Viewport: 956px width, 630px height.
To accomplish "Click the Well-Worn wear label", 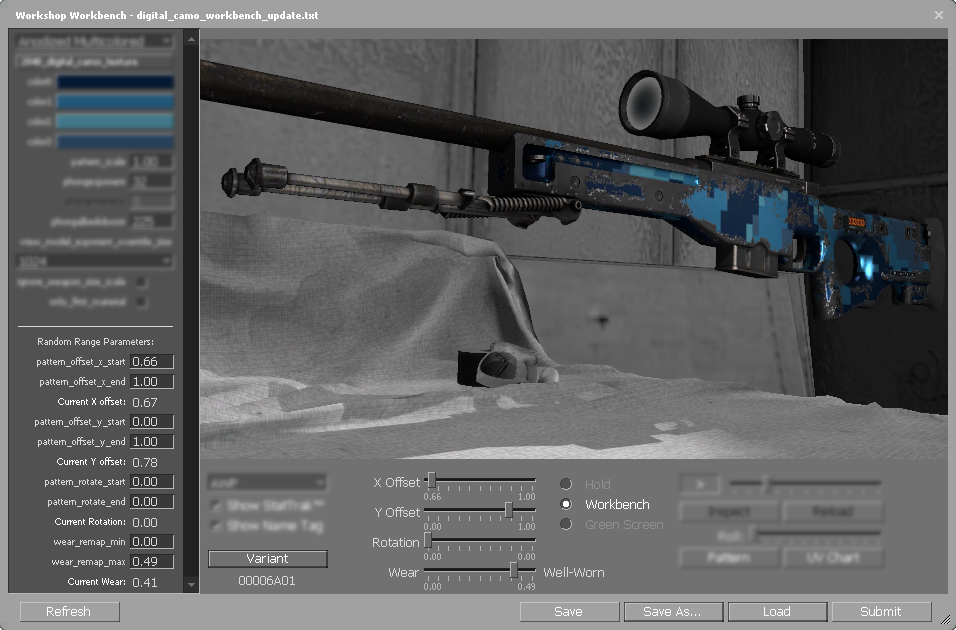I will [x=574, y=573].
